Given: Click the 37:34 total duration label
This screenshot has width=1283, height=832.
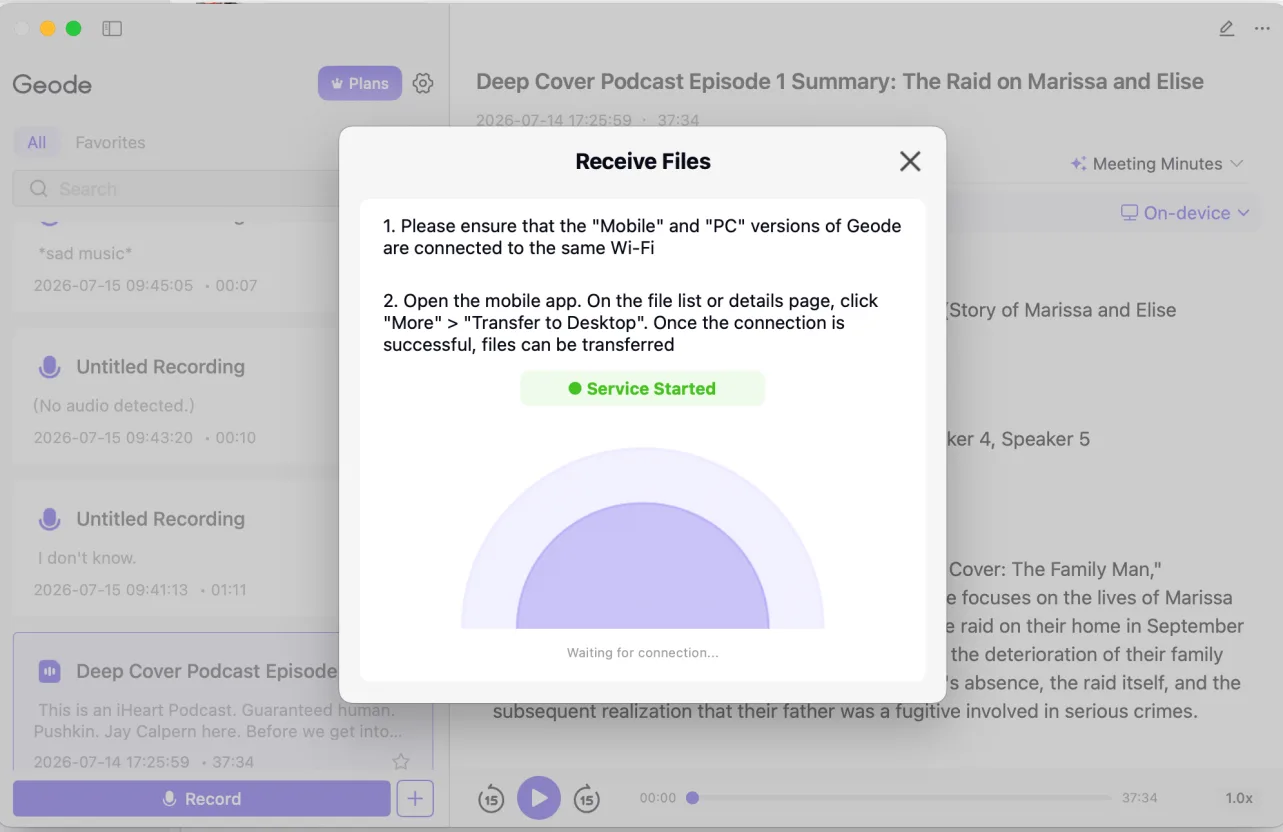Looking at the screenshot, I should click(1139, 798).
